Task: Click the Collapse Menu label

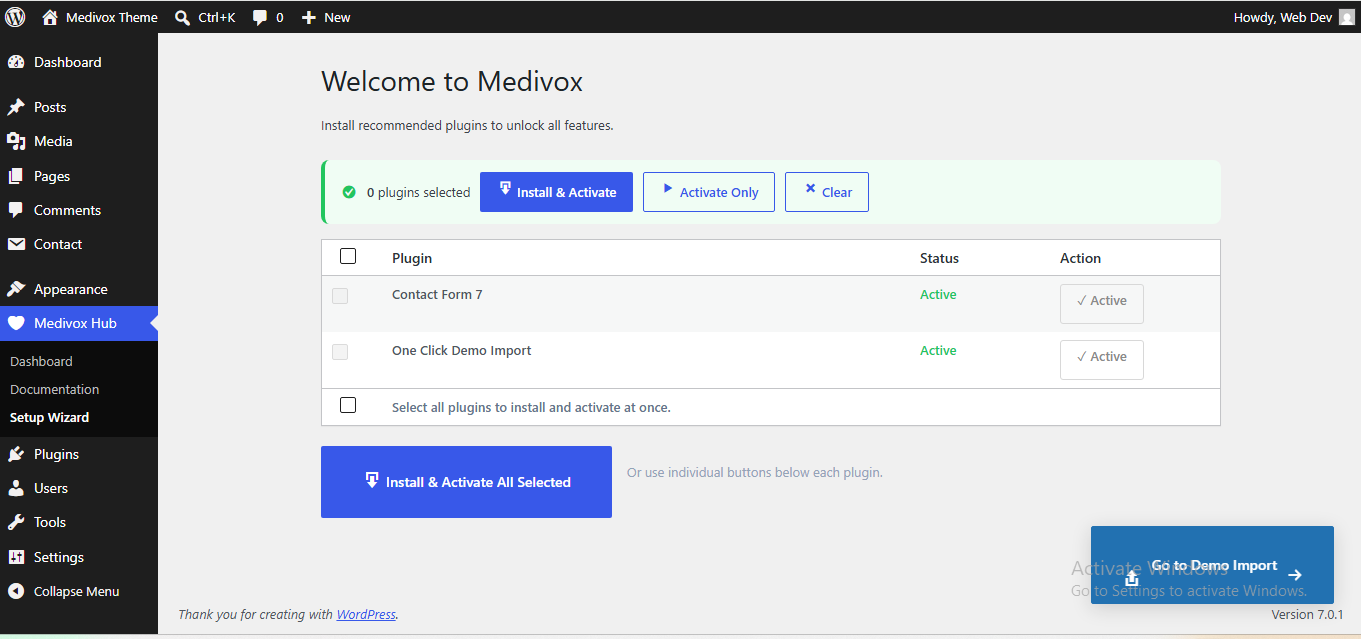Action: pyautogui.click(x=77, y=591)
